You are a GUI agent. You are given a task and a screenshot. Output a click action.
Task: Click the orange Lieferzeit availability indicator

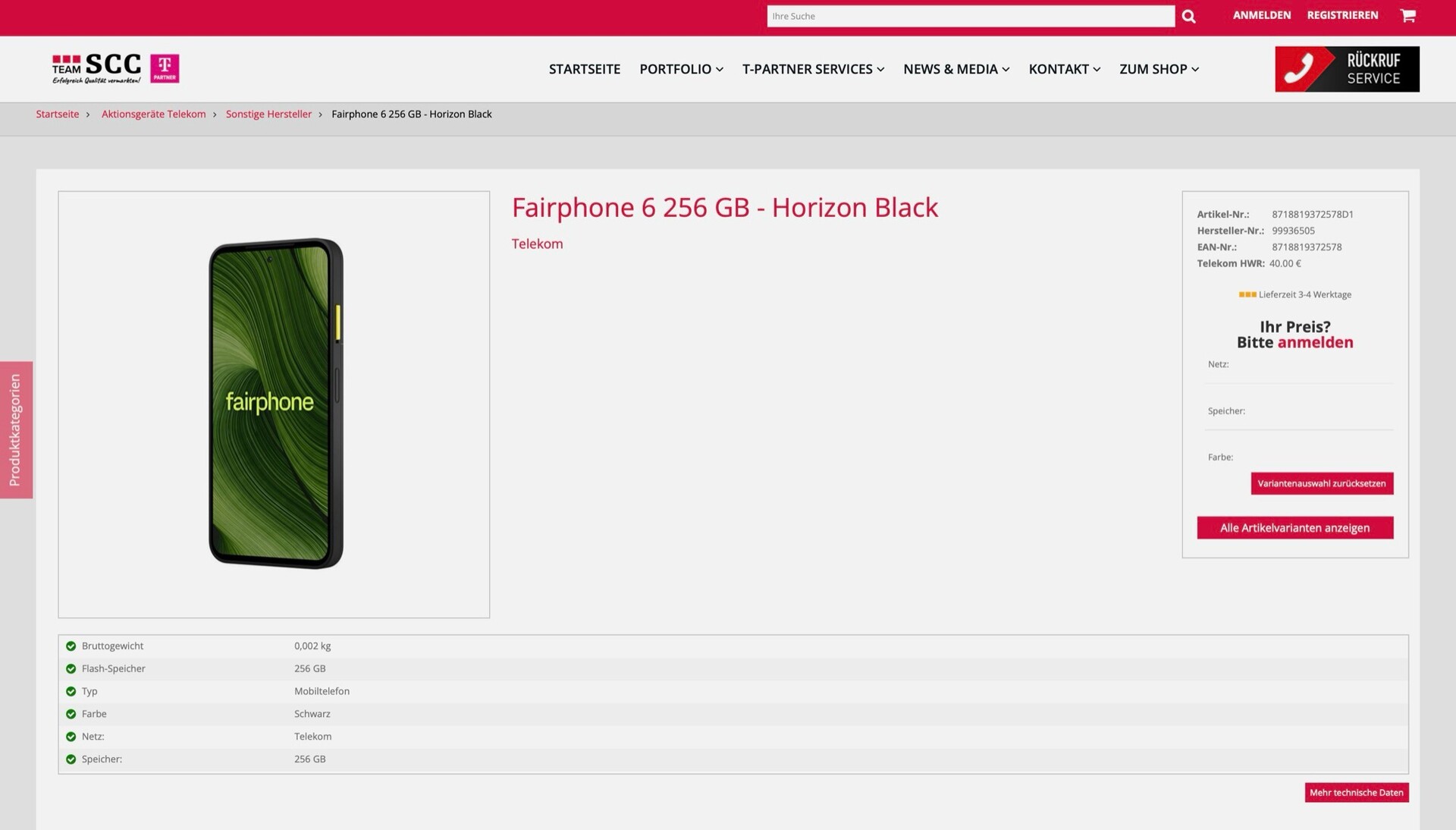click(x=1247, y=294)
